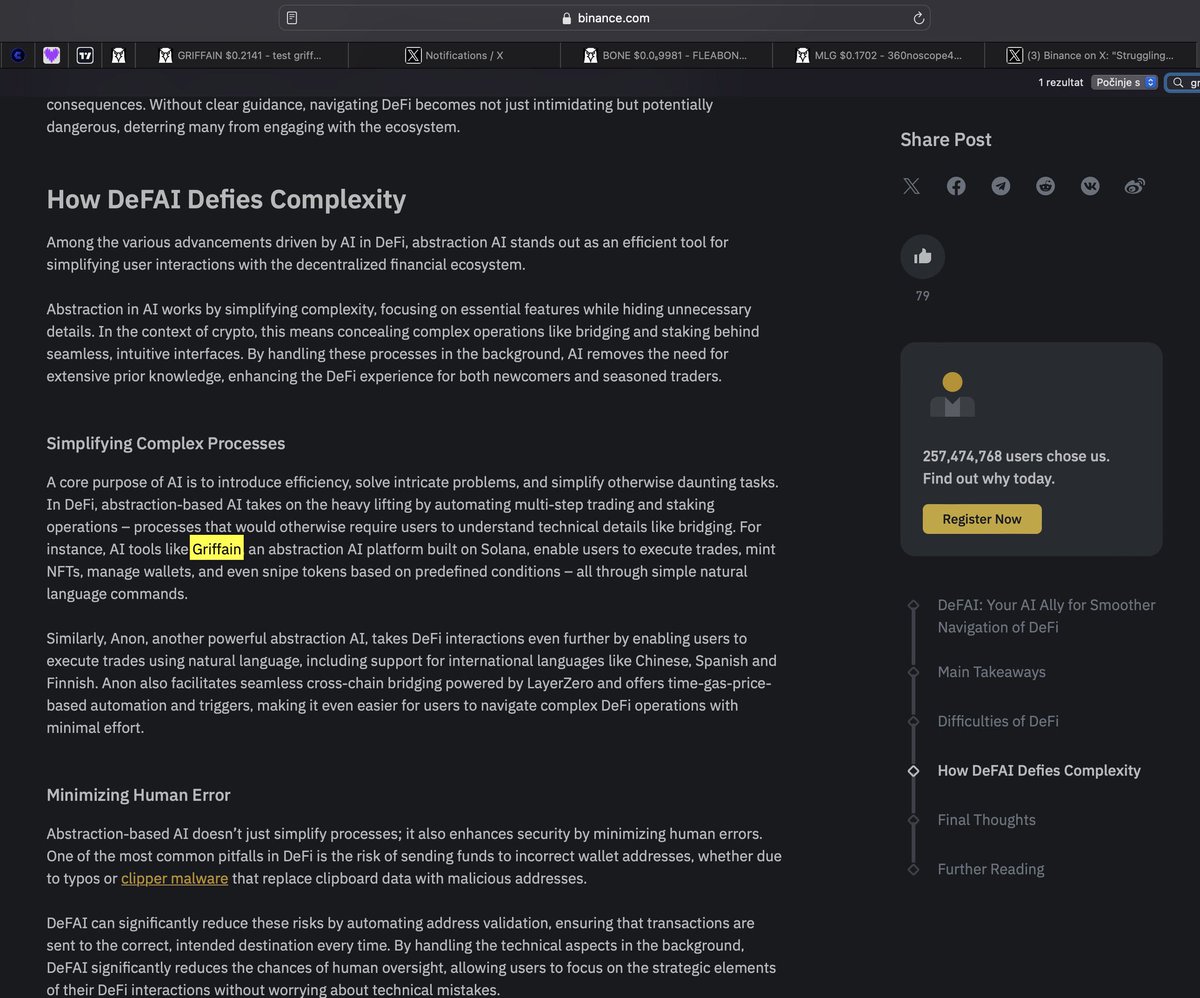Viewport: 1200px width, 998px height.
Task: Open the reader view icon in address bar
Action: tap(292, 18)
